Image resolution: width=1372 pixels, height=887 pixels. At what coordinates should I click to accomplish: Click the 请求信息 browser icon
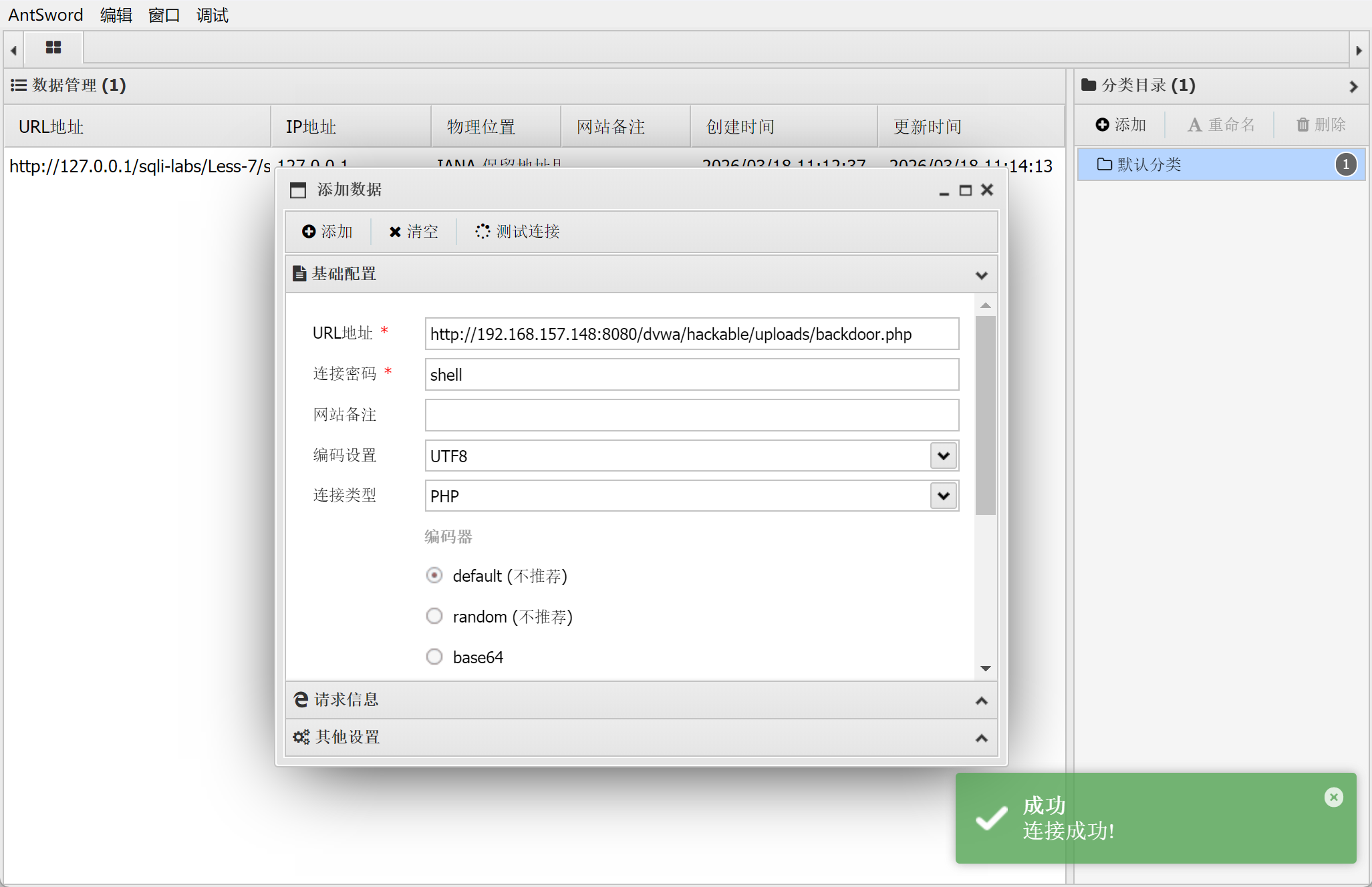pyautogui.click(x=301, y=699)
